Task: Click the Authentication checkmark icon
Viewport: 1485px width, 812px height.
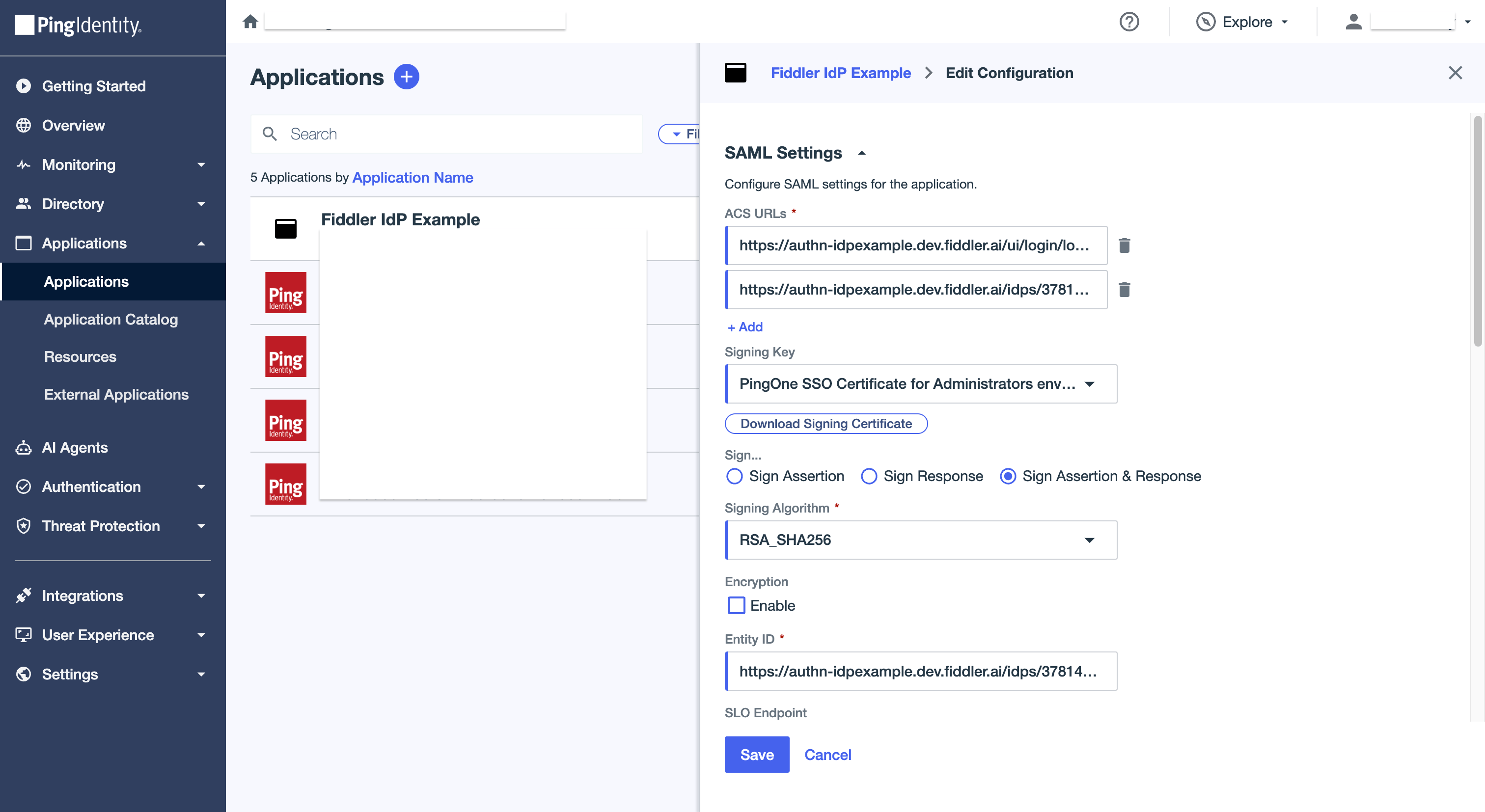Action: 23,487
